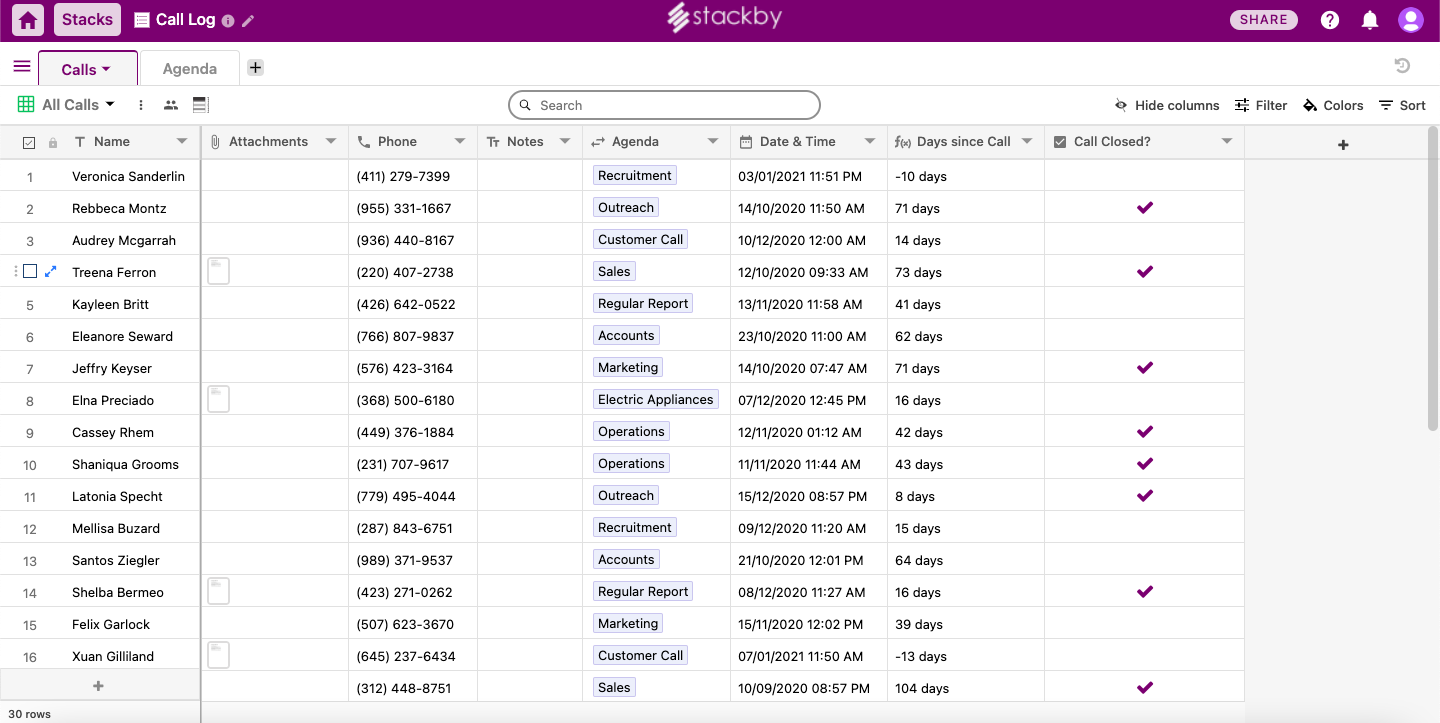Select phone number (766) 807-9837

[x=405, y=336]
